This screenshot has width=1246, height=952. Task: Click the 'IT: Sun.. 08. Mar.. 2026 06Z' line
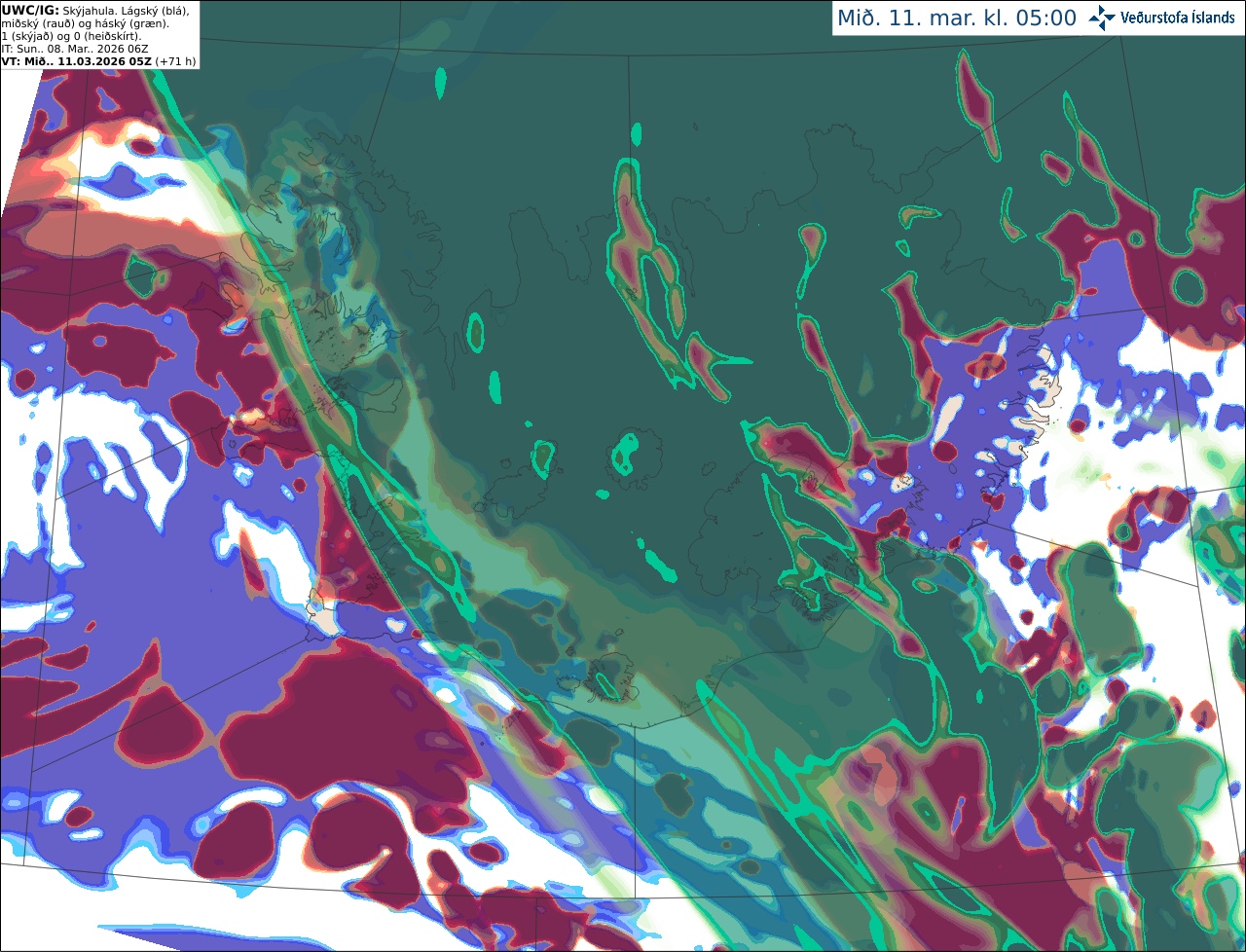(x=75, y=48)
